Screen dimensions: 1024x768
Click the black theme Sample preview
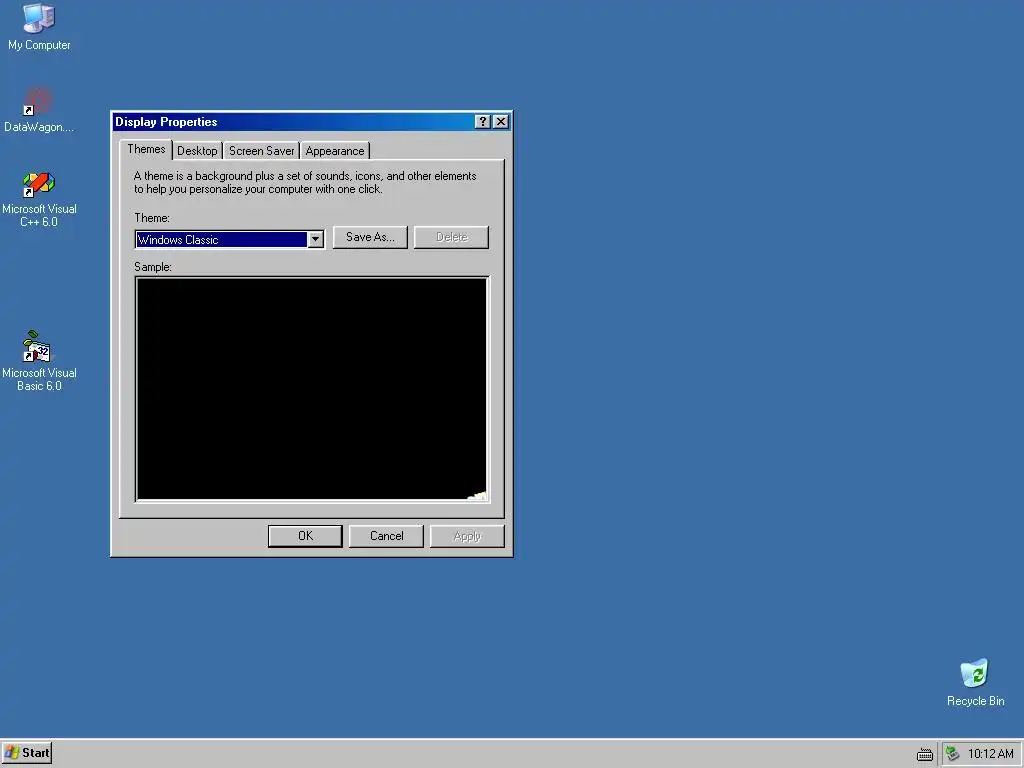coord(312,389)
